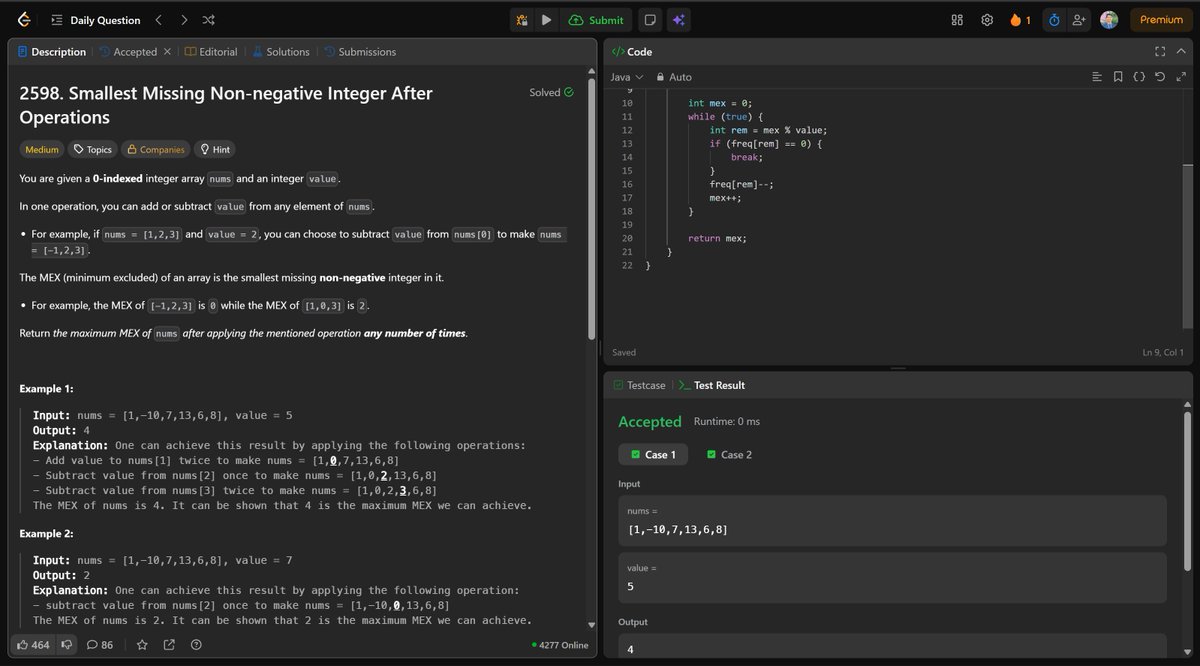View the streak fire counter

point(1020,20)
